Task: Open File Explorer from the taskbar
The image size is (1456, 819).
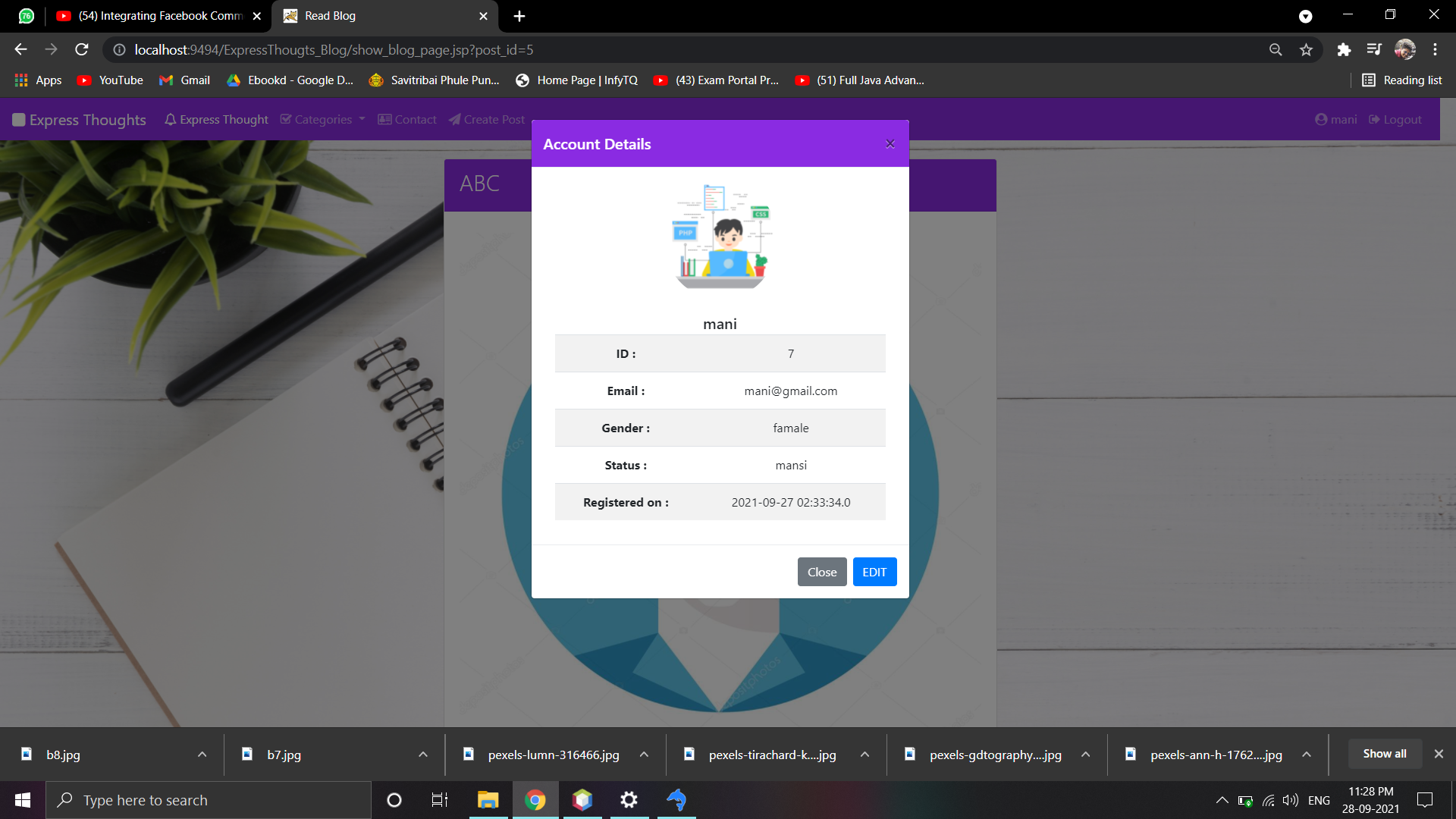Action: [x=488, y=800]
